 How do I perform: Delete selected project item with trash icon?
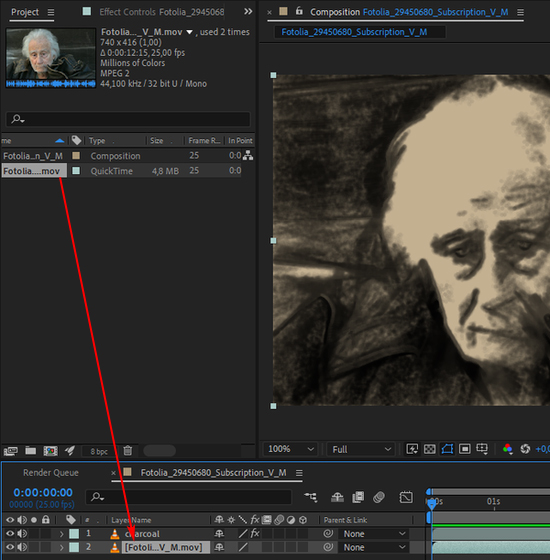tap(128, 451)
